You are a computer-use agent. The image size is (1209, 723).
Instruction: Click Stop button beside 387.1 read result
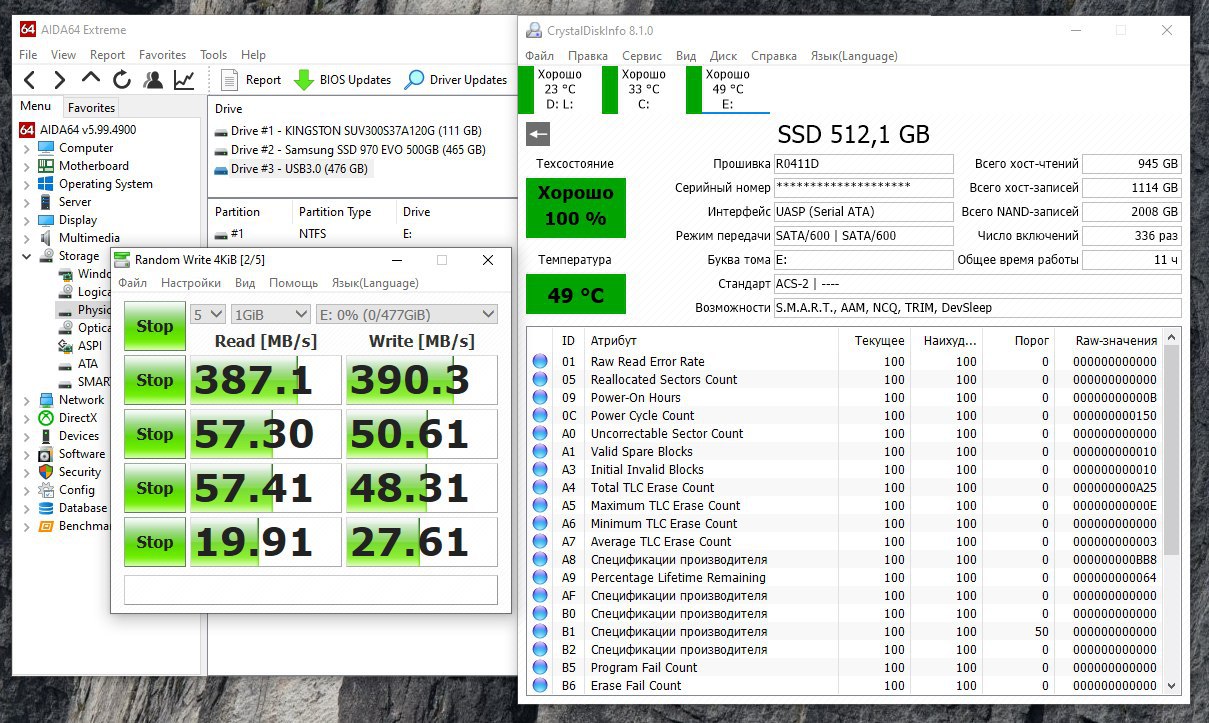click(x=155, y=380)
